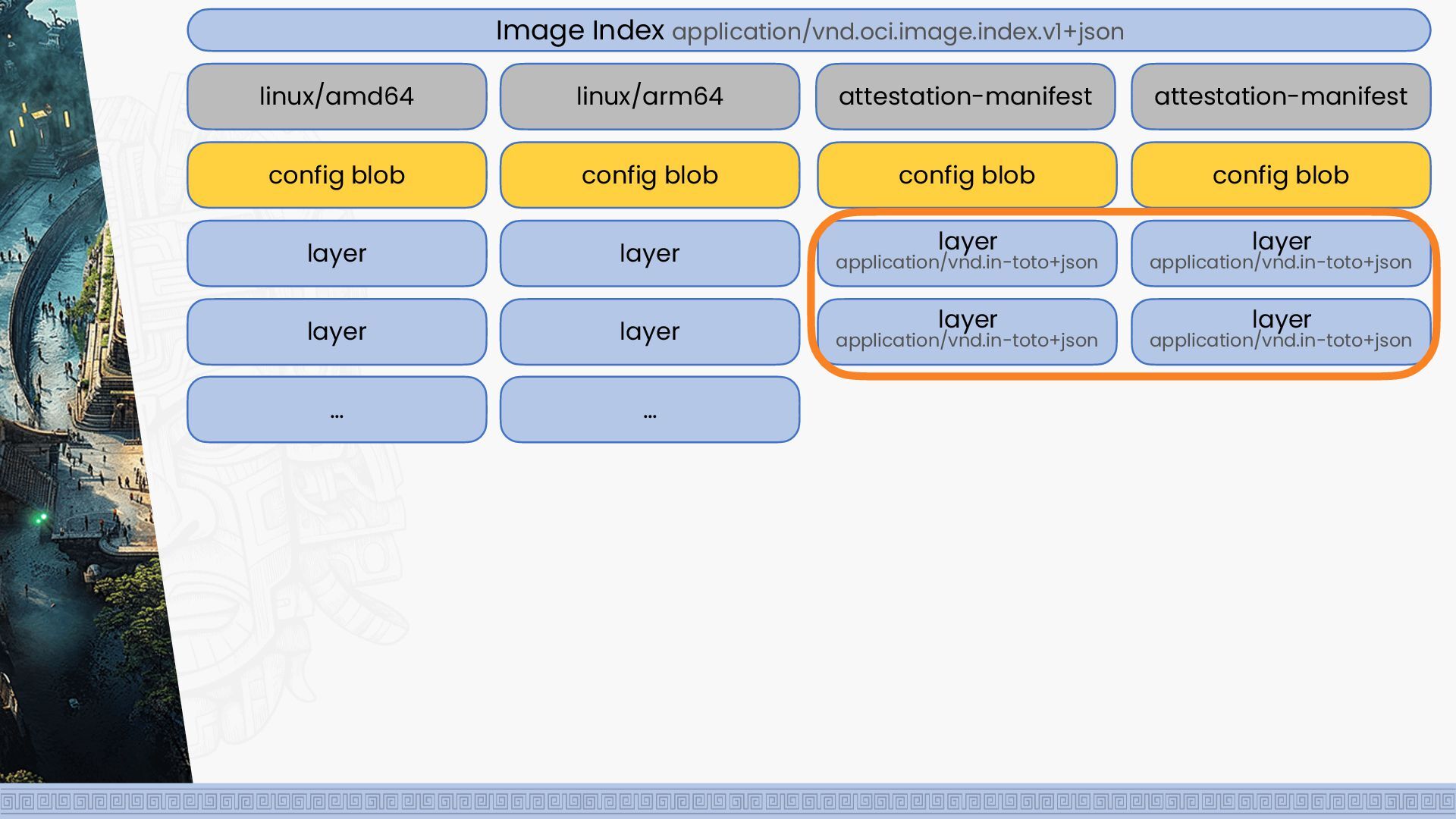Click the first layer box under linux/arm64
The height and width of the screenshot is (819, 1456).
click(650, 253)
